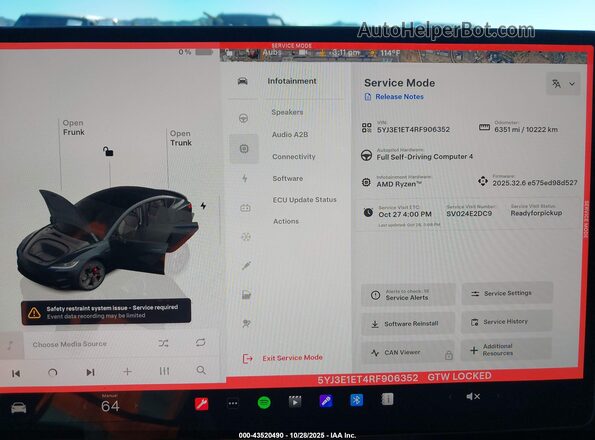This screenshot has width=595, height=440.
Task: Open the high voltage lightning sidebar icon
Action: (x=245, y=178)
